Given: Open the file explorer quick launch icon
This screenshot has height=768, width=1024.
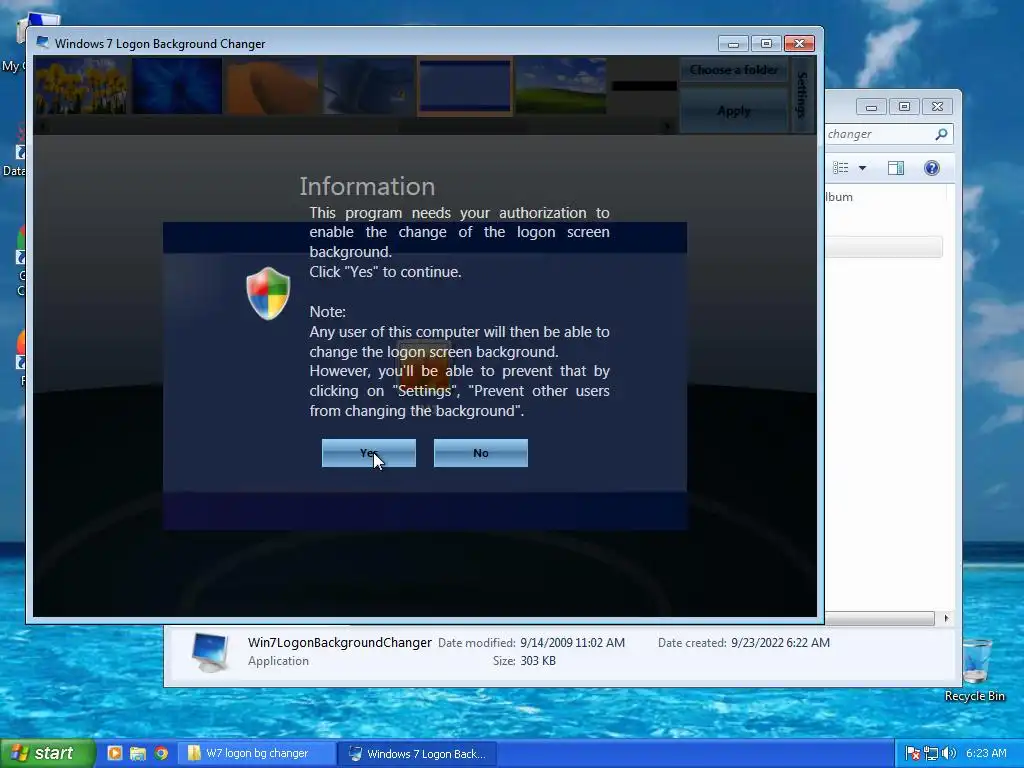Looking at the screenshot, I should 138,754.
